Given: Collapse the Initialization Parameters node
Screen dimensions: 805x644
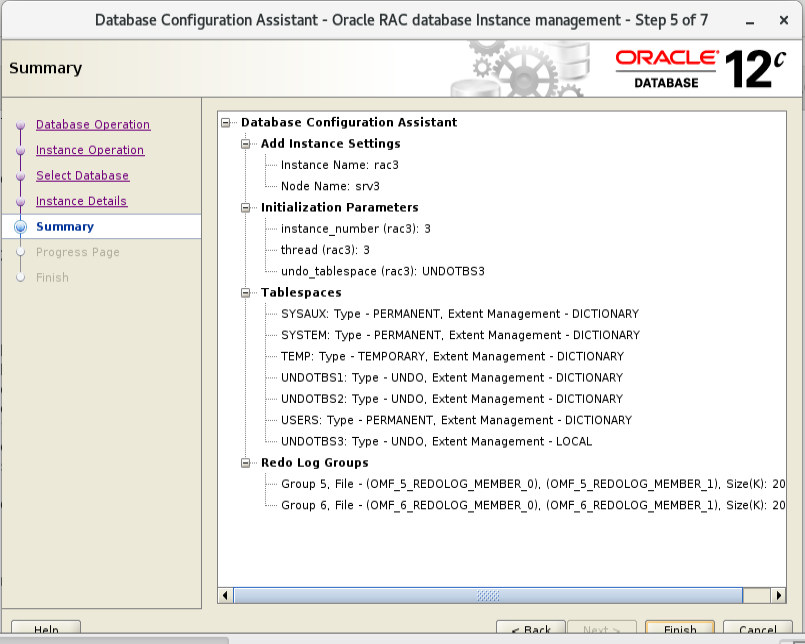Looking at the screenshot, I should point(245,207).
